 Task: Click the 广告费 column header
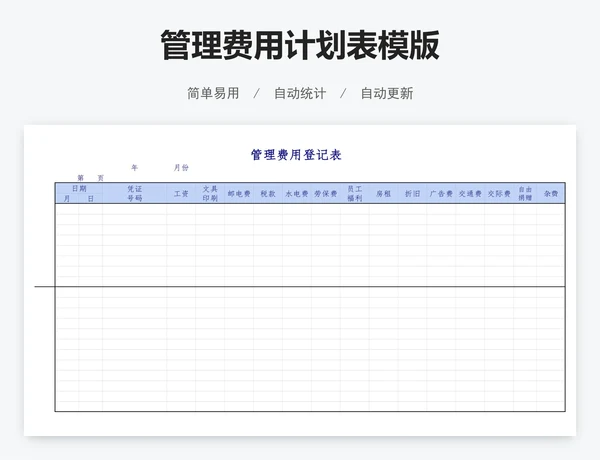(x=442, y=193)
